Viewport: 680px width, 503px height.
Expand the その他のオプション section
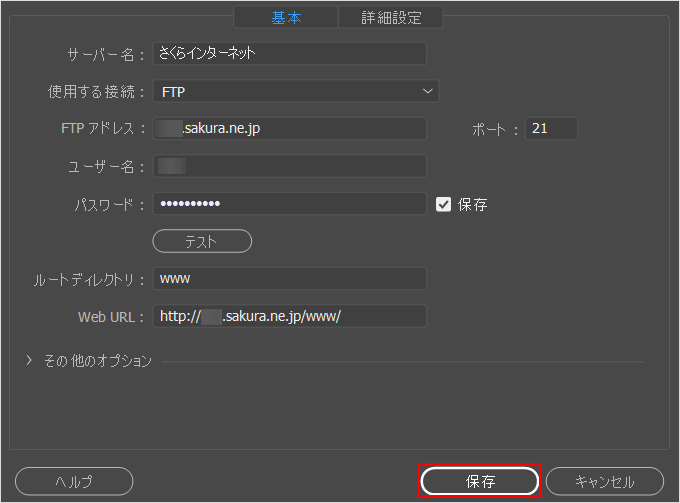[97, 361]
